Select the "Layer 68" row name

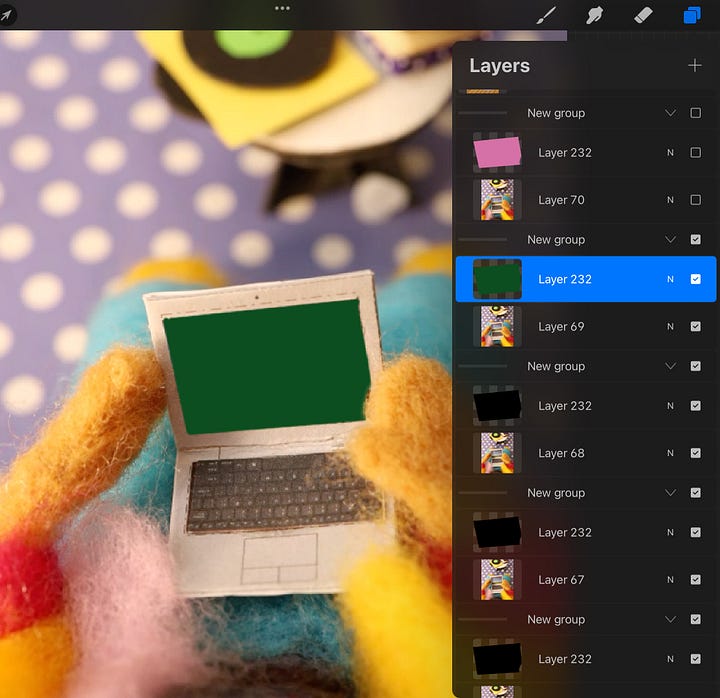561,454
